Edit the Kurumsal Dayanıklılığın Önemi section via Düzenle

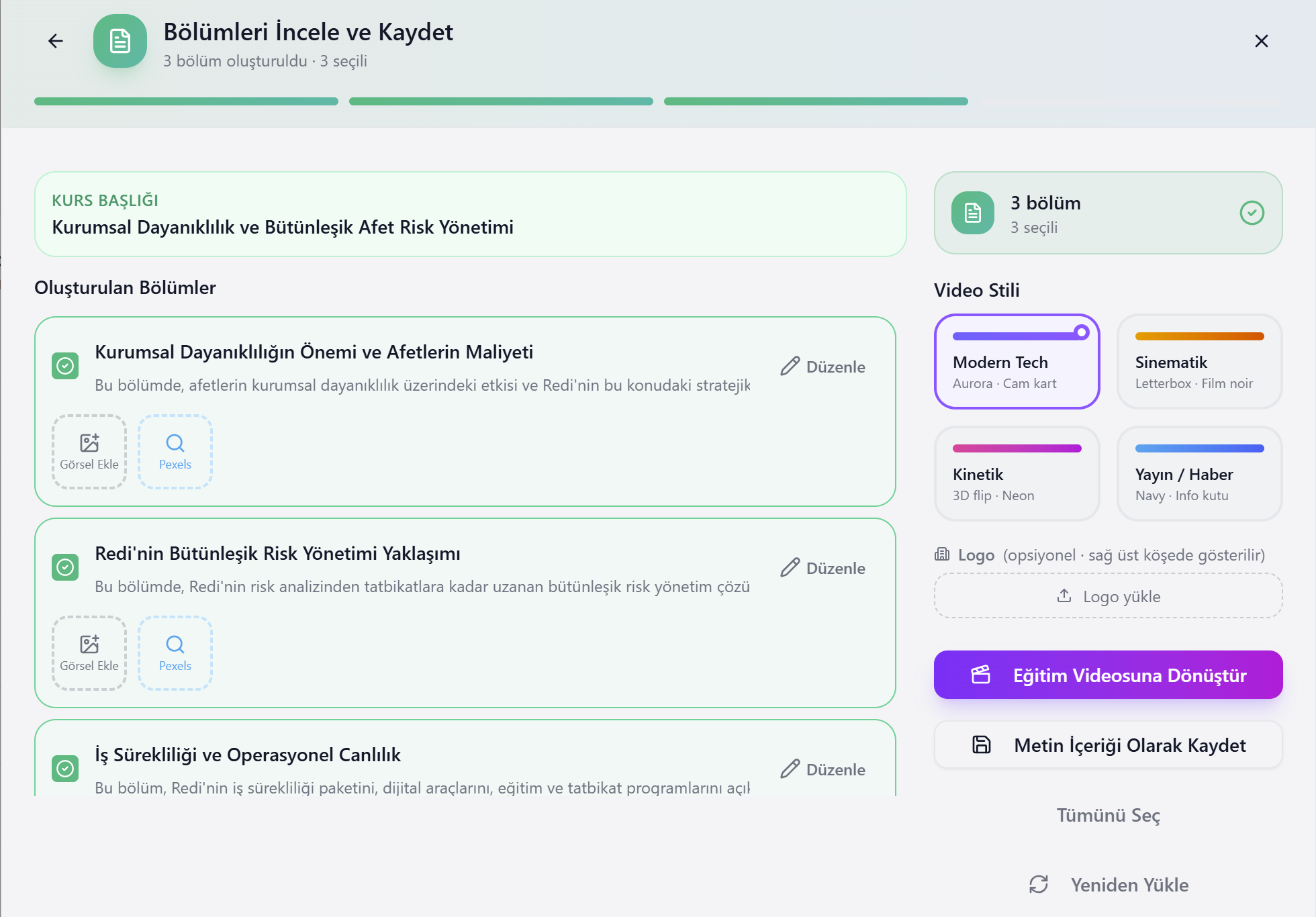pyautogui.click(x=823, y=367)
